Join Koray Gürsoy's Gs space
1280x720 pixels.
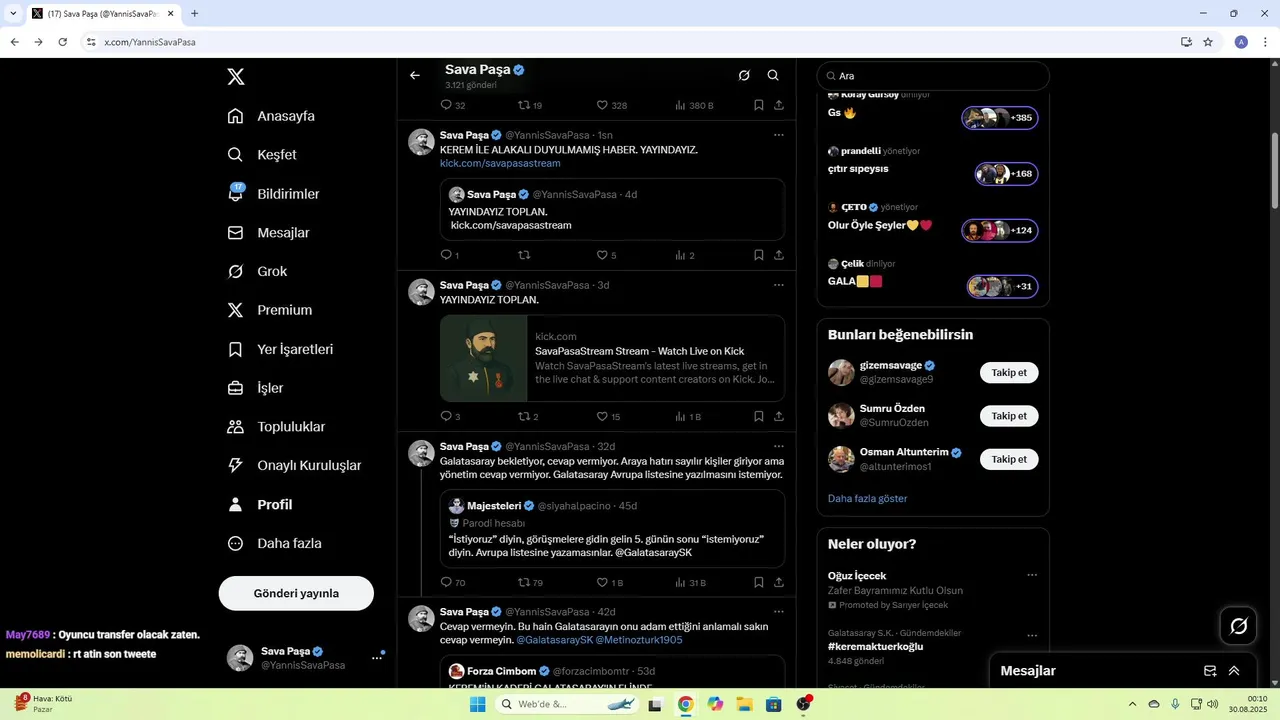point(1000,118)
